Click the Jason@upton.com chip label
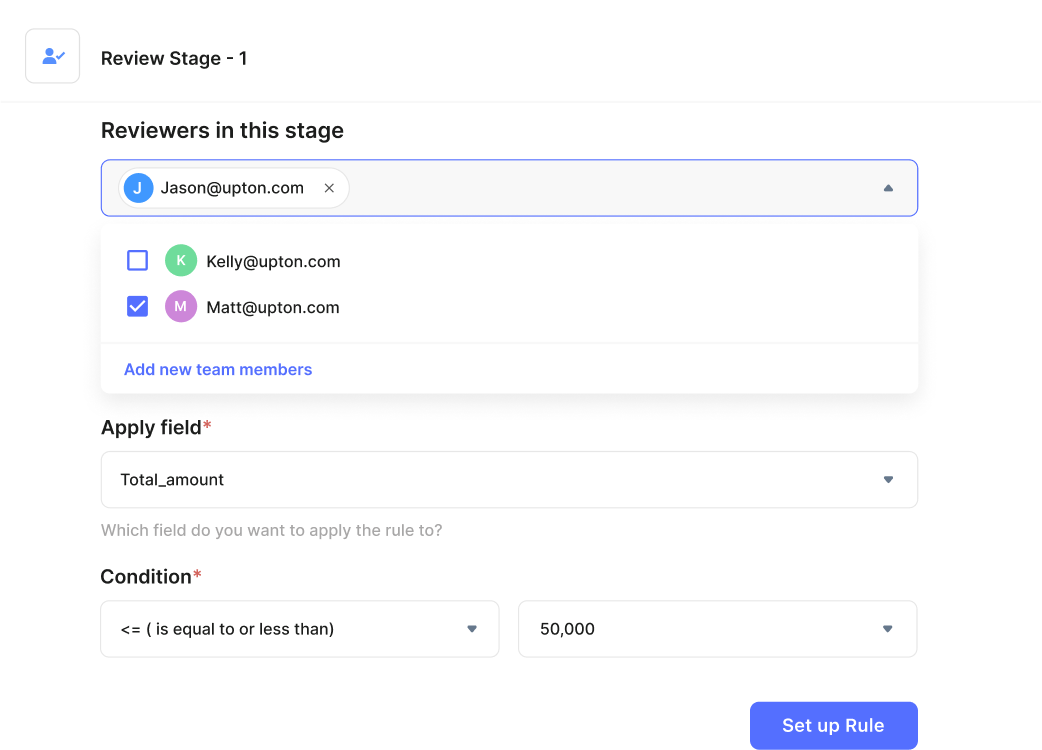The height and width of the screenshot is (750, 1042). point(232,188)
